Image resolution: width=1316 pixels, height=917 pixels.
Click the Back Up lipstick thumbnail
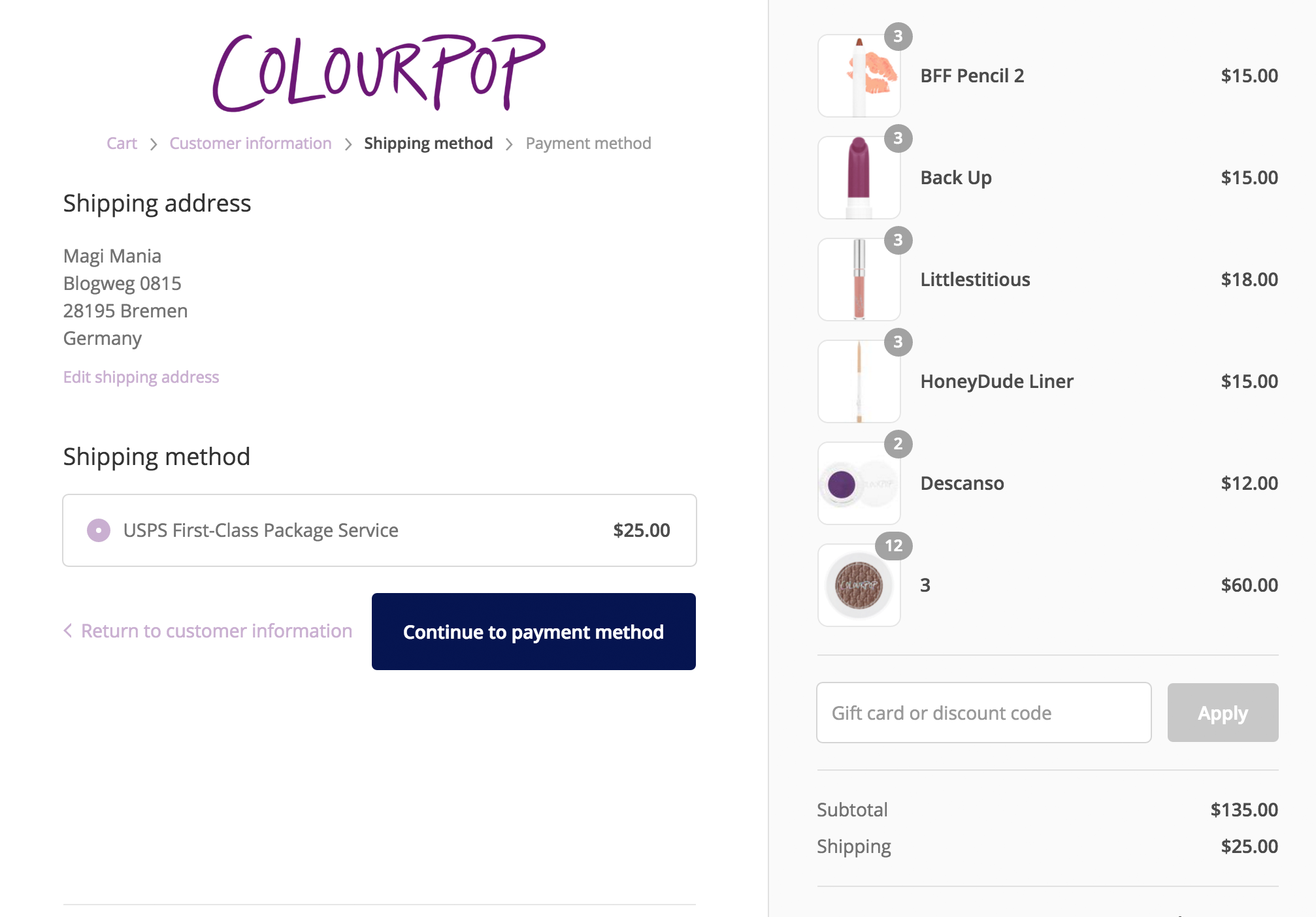859,178
